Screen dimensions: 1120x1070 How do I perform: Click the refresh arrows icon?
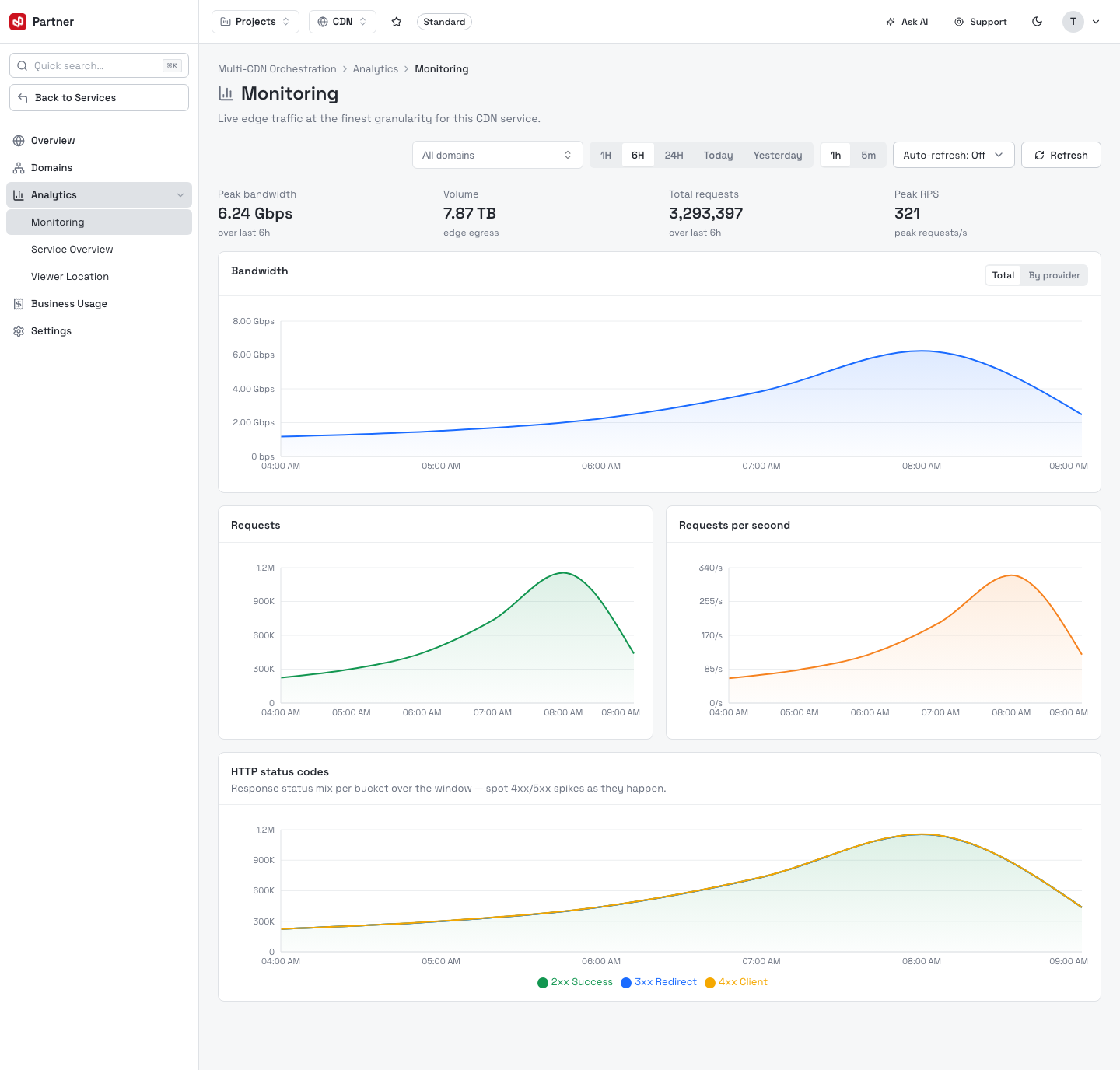tap(1039, 156)
